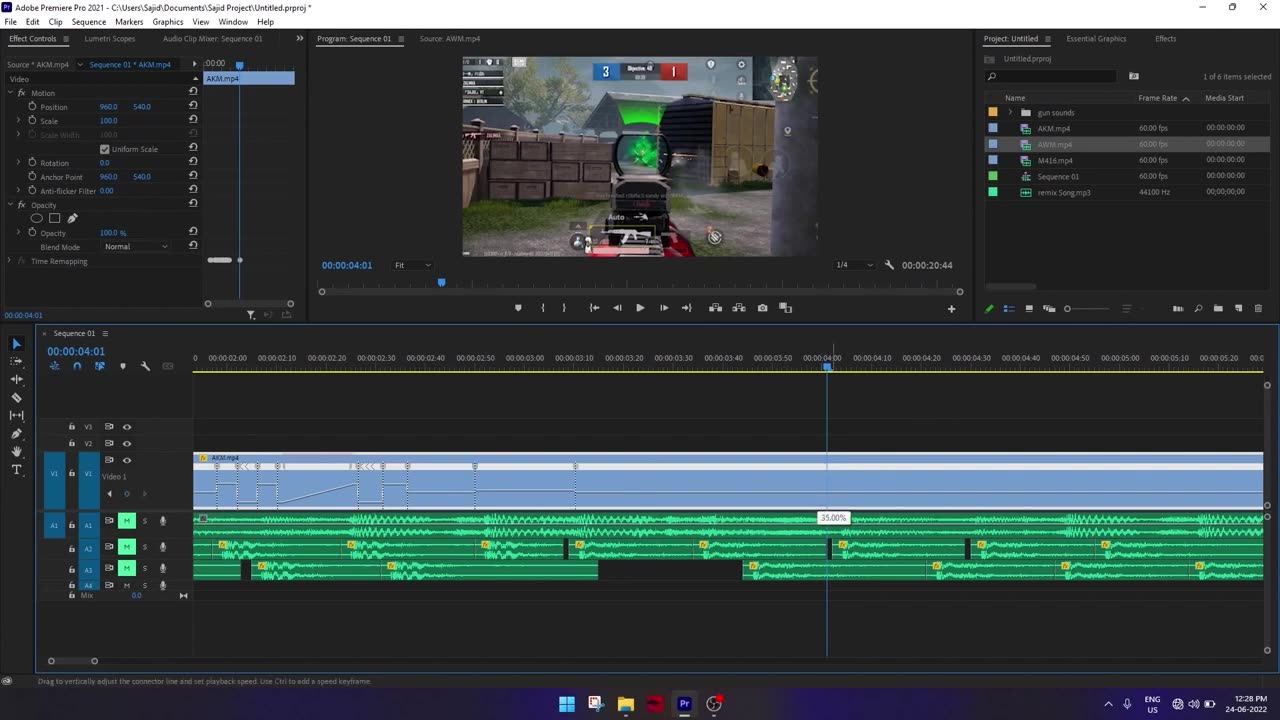
Task: Switch to Essential Graphics tab
Action: (x=1096, y=39)
